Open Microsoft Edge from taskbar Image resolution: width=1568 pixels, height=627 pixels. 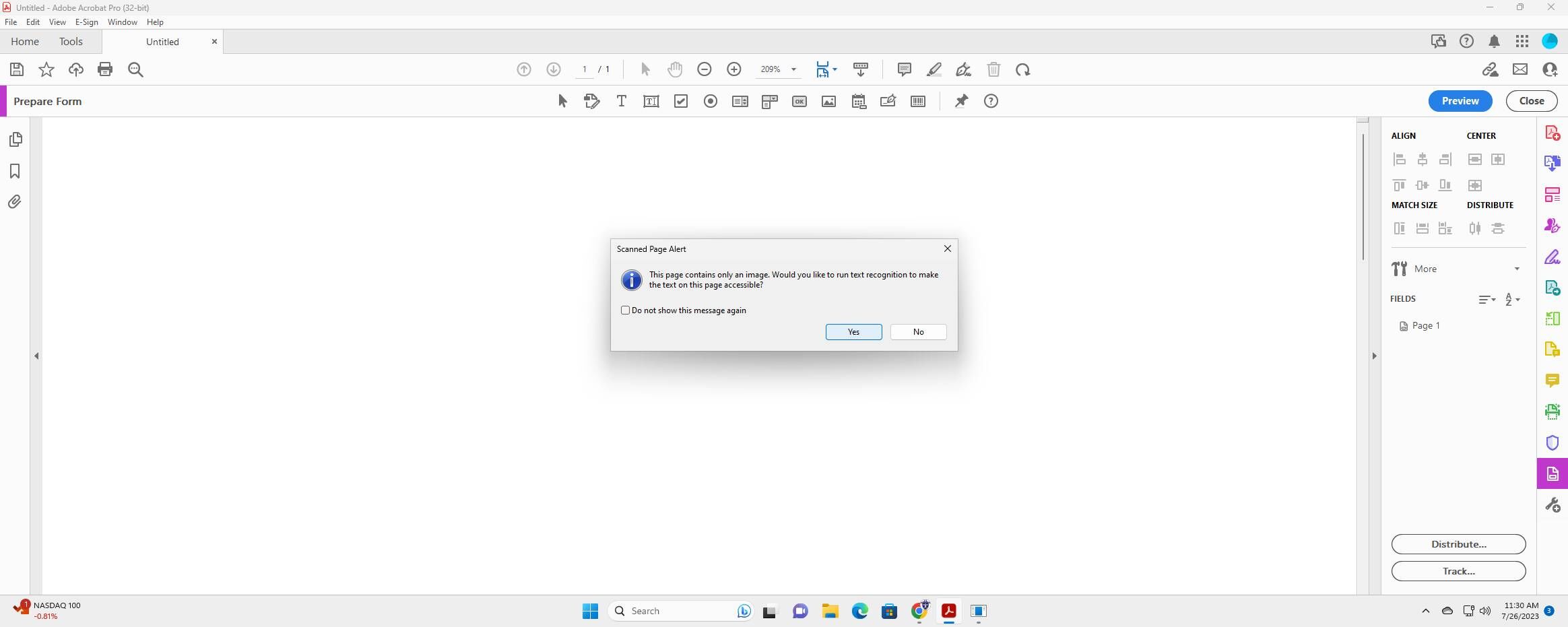[x=859, y=611]
